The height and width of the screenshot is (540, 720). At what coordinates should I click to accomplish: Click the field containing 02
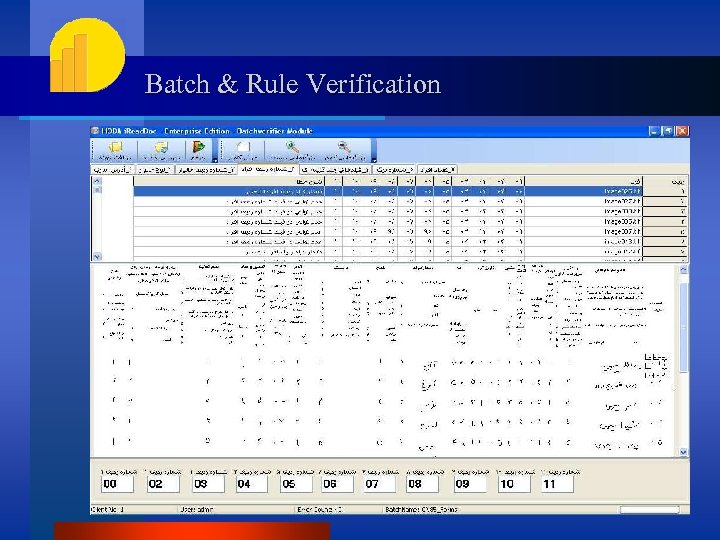coord(163,484)
